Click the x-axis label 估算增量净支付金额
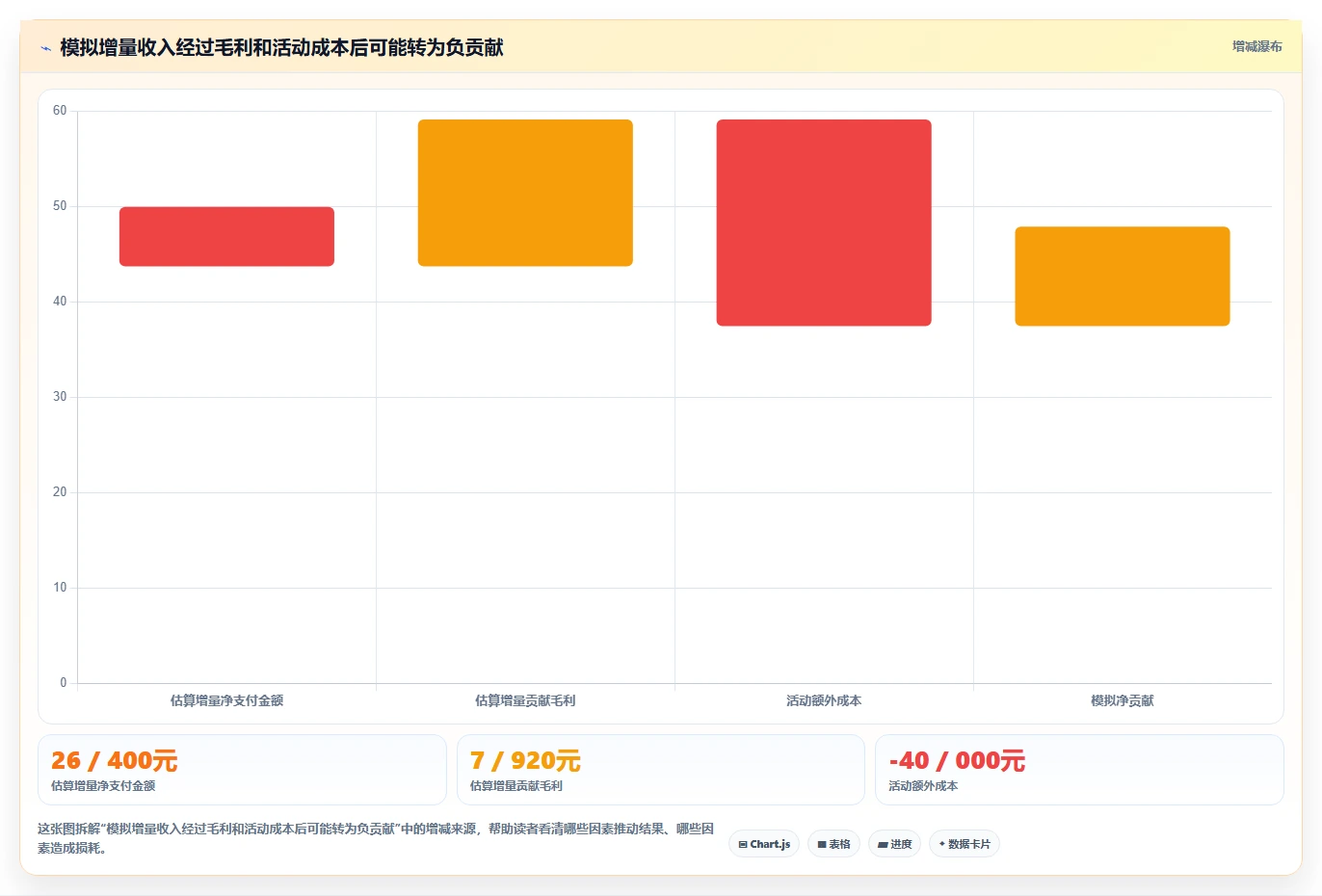This screenshot has width=1322, height=896. click(x=226, y=700)
